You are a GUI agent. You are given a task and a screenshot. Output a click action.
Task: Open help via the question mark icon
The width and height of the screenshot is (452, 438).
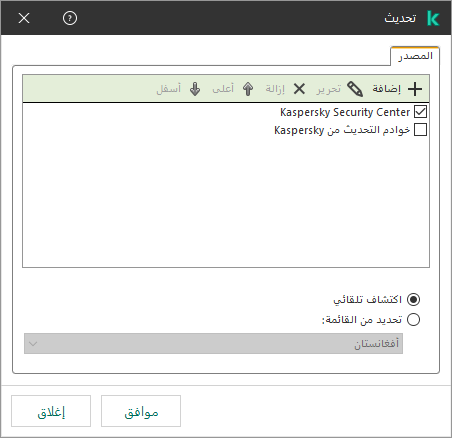tap(70, 18)
